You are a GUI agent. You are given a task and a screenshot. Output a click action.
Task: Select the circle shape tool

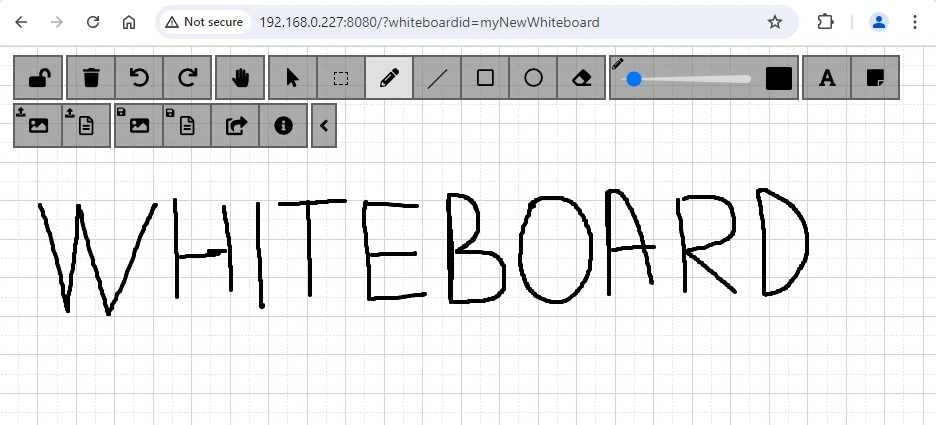pos(533,77)
